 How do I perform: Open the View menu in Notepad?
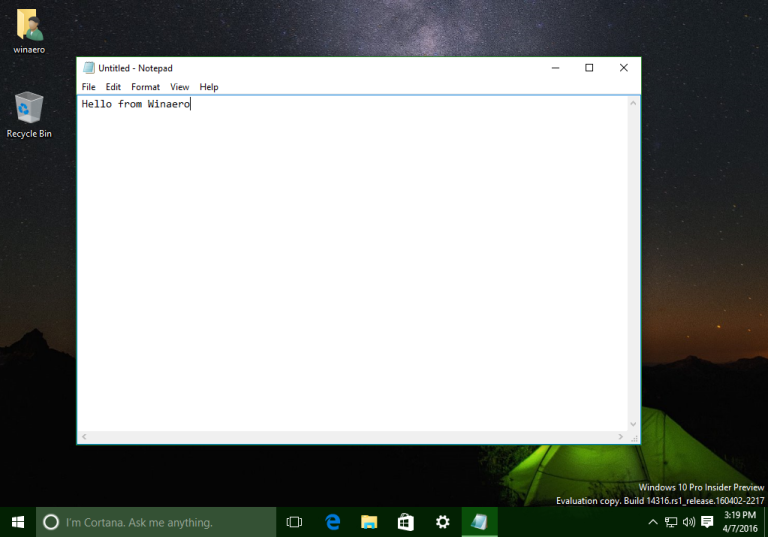(180, 87)
